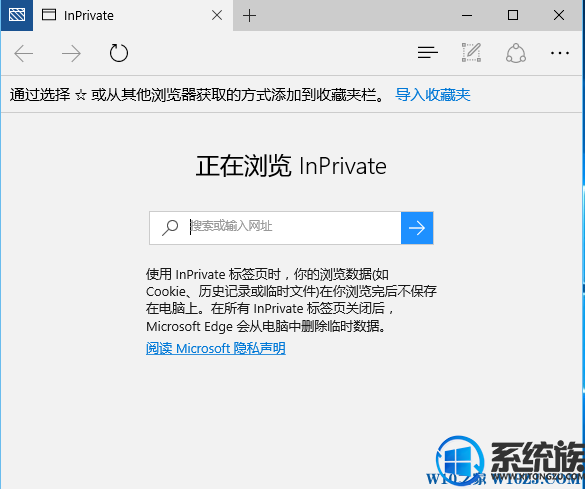The height and width of the screenshot is (489, 585).
Task: Go back with the back arrow
Action: (x=24, y=53)
